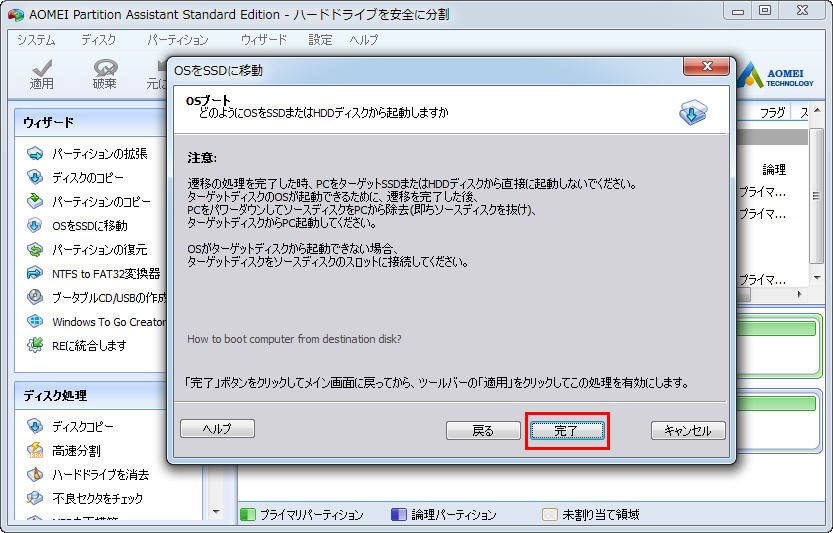Open the 設定 menu
This screenshot has width=833, height=533.
click(x=320, y=40)
